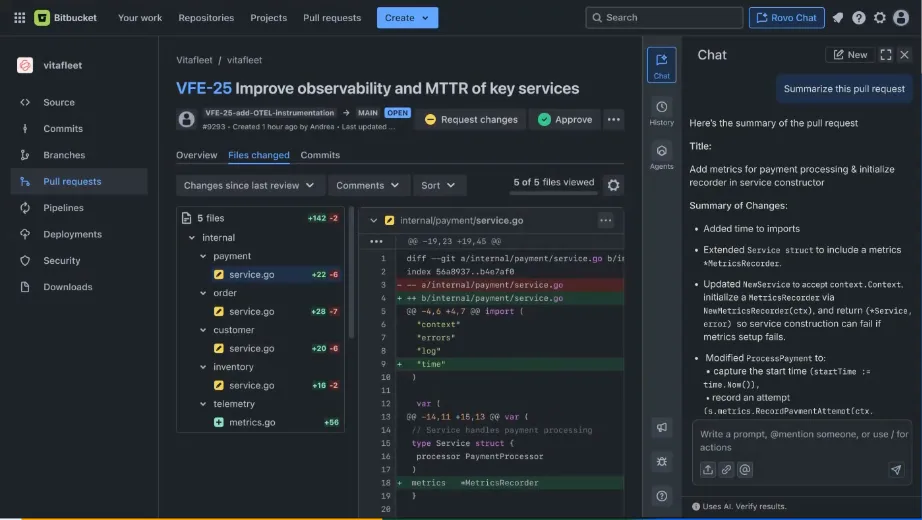Collapse the inventory folder
This screenshot has height=520, width=922.
tap(203, 367)
